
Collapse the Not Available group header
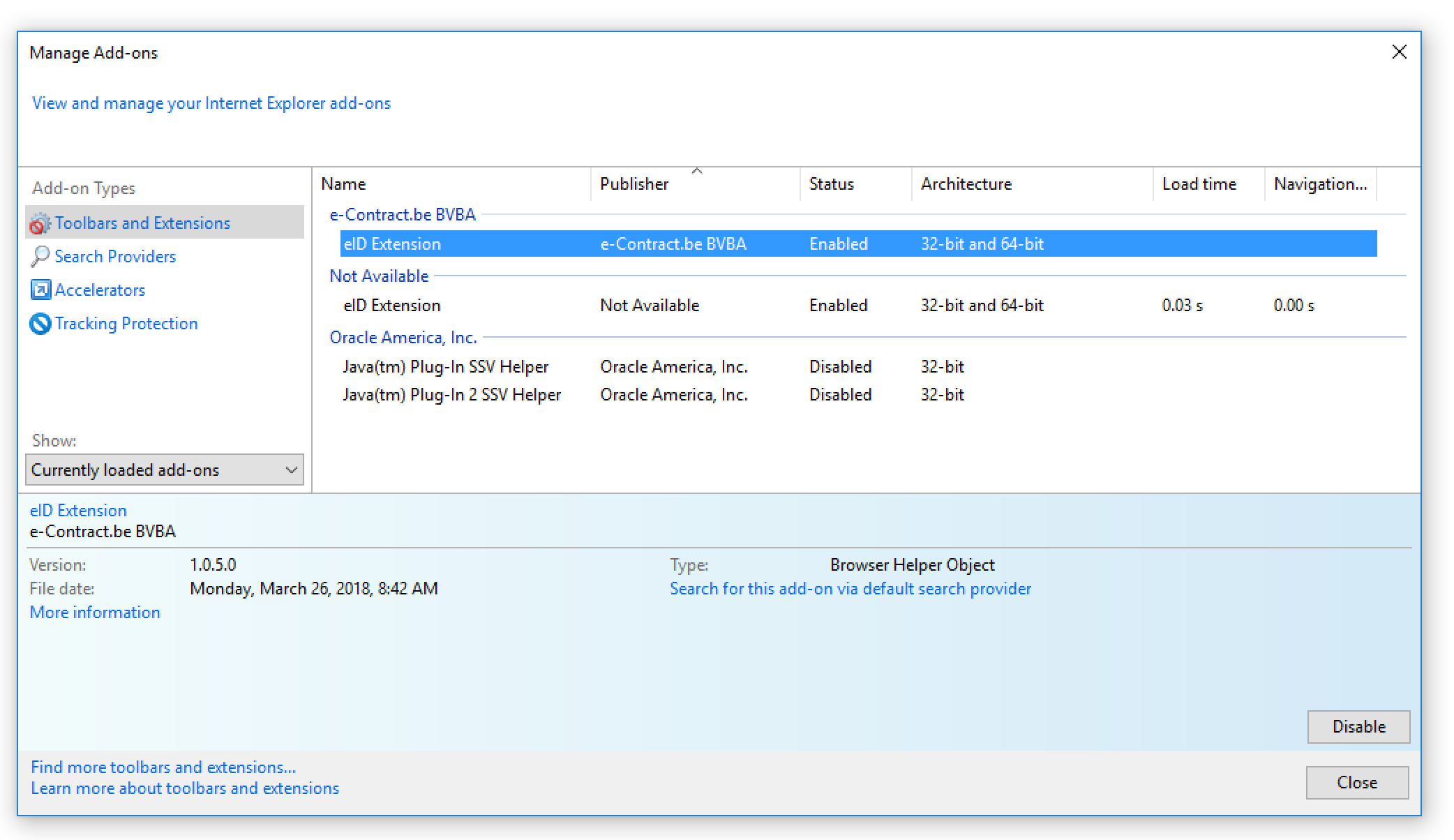coord(379,276)
